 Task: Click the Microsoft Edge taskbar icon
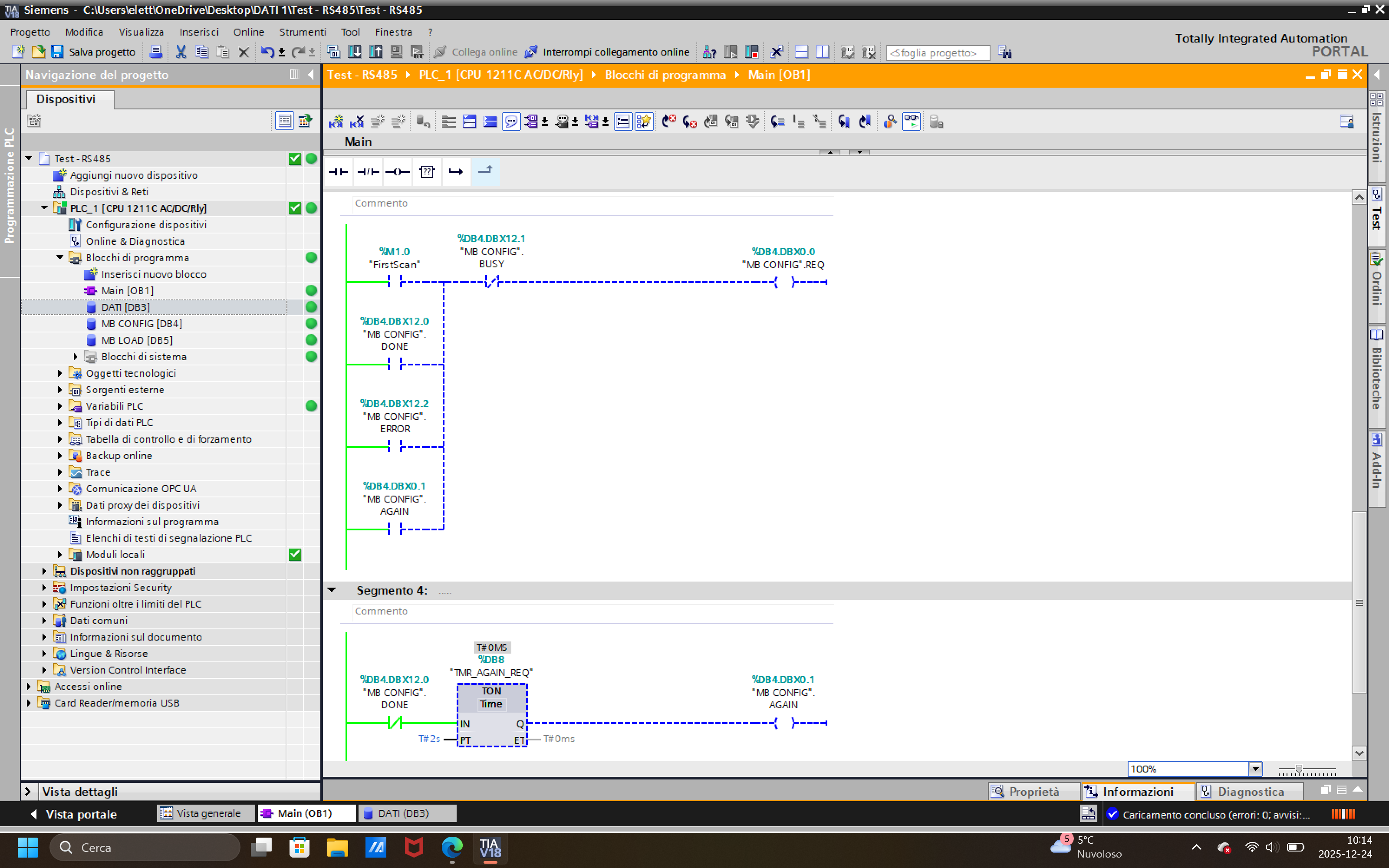[452, 847]
